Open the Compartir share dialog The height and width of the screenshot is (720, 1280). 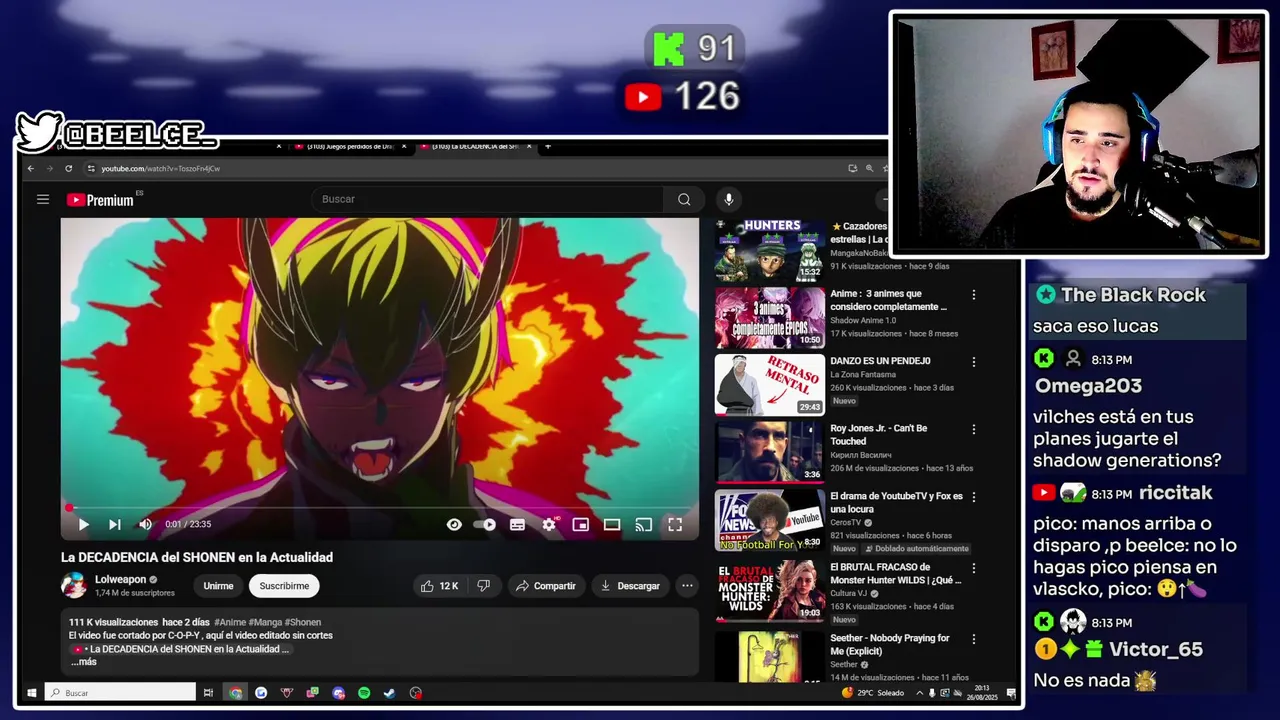coord(546,586)
